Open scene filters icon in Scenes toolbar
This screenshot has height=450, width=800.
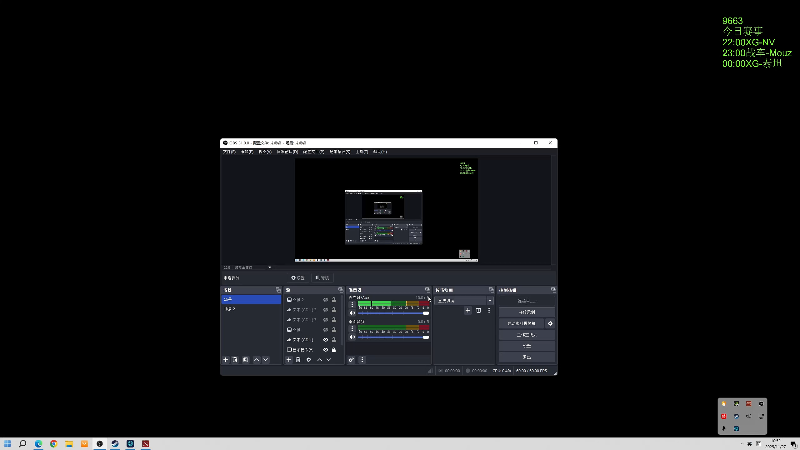point(245,360)
